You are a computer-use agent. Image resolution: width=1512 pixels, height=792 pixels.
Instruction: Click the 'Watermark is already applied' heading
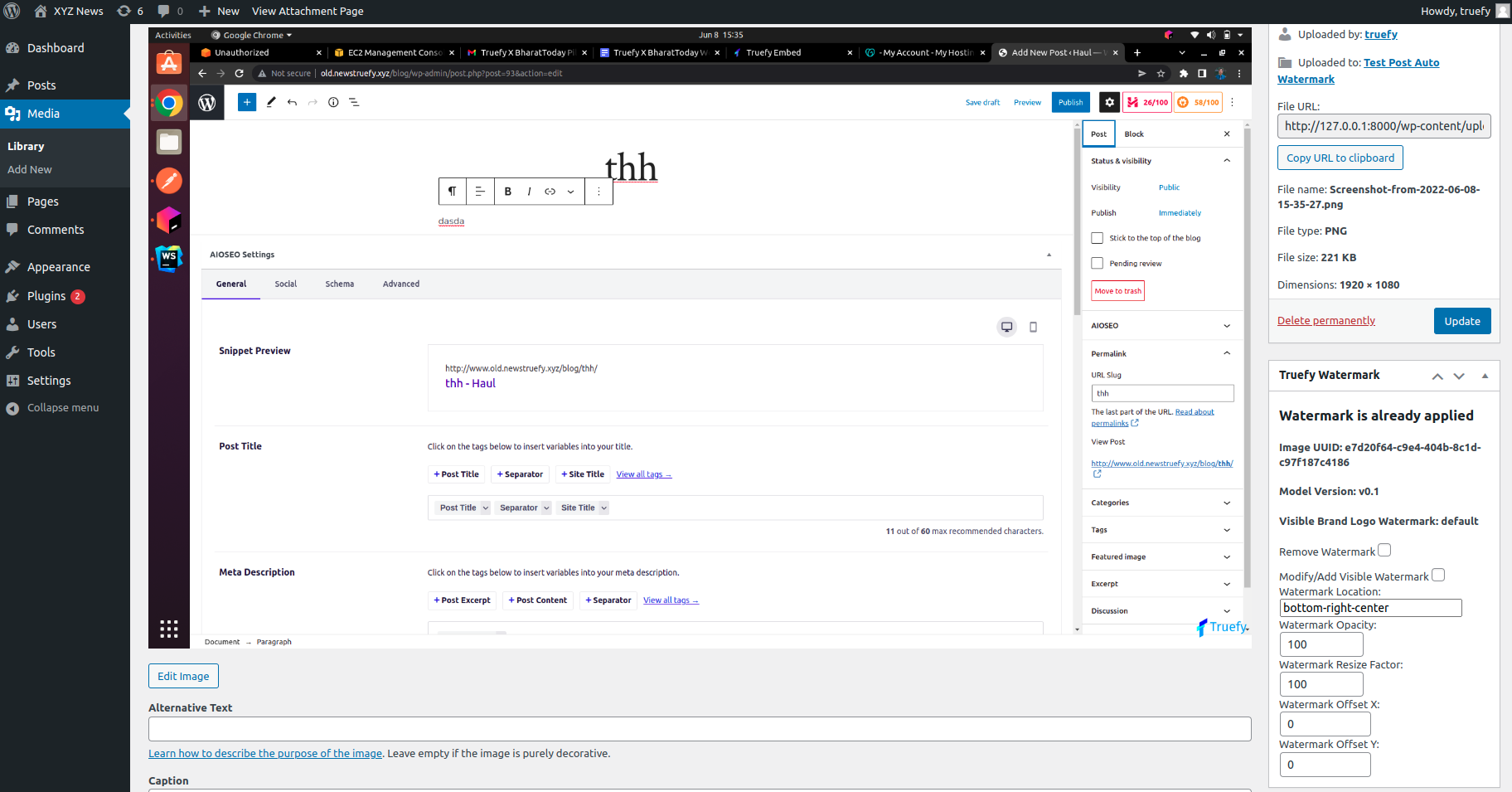1376,415
